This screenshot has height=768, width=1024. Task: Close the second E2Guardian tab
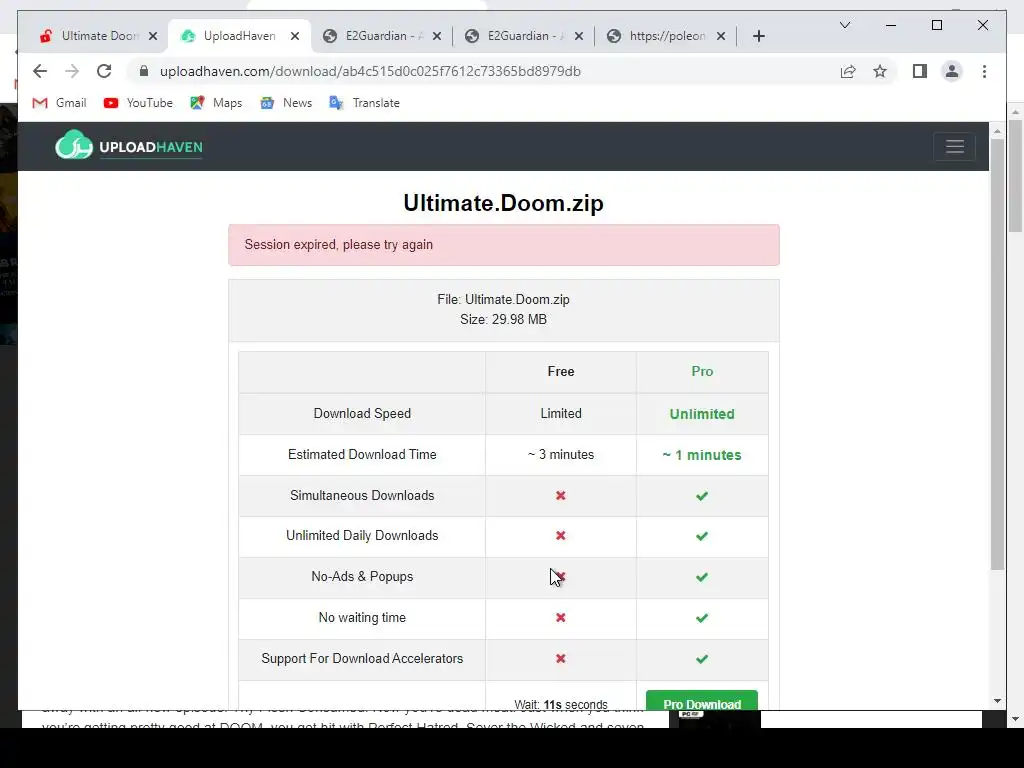[x=579, y=36]
